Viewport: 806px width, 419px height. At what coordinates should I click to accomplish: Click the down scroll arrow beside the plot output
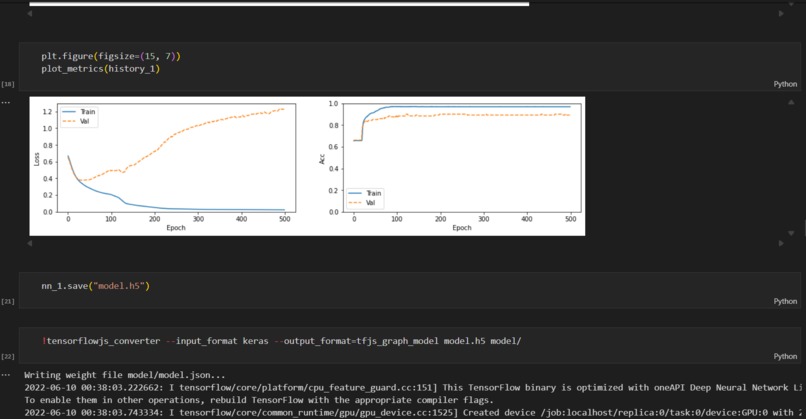pyautogui.click(x=791, y=233)
